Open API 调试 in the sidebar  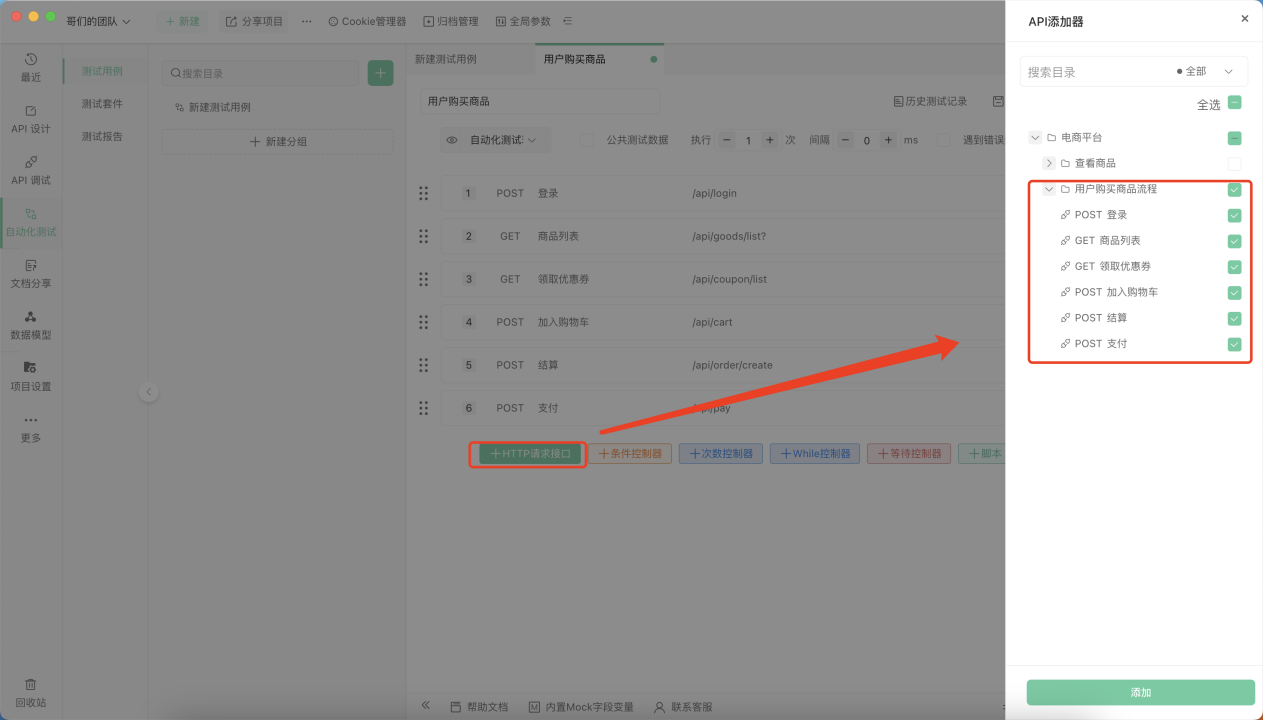[31, 170]
